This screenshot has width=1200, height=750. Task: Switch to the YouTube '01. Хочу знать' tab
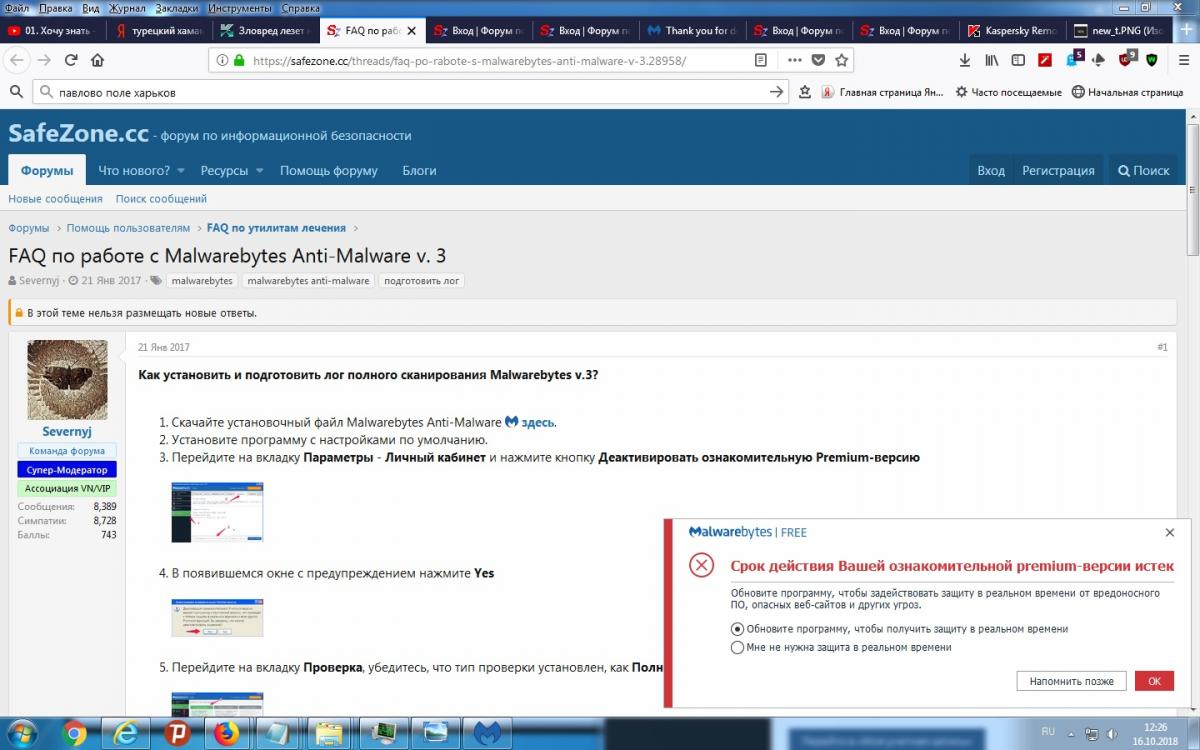click(x=53, y=31)
